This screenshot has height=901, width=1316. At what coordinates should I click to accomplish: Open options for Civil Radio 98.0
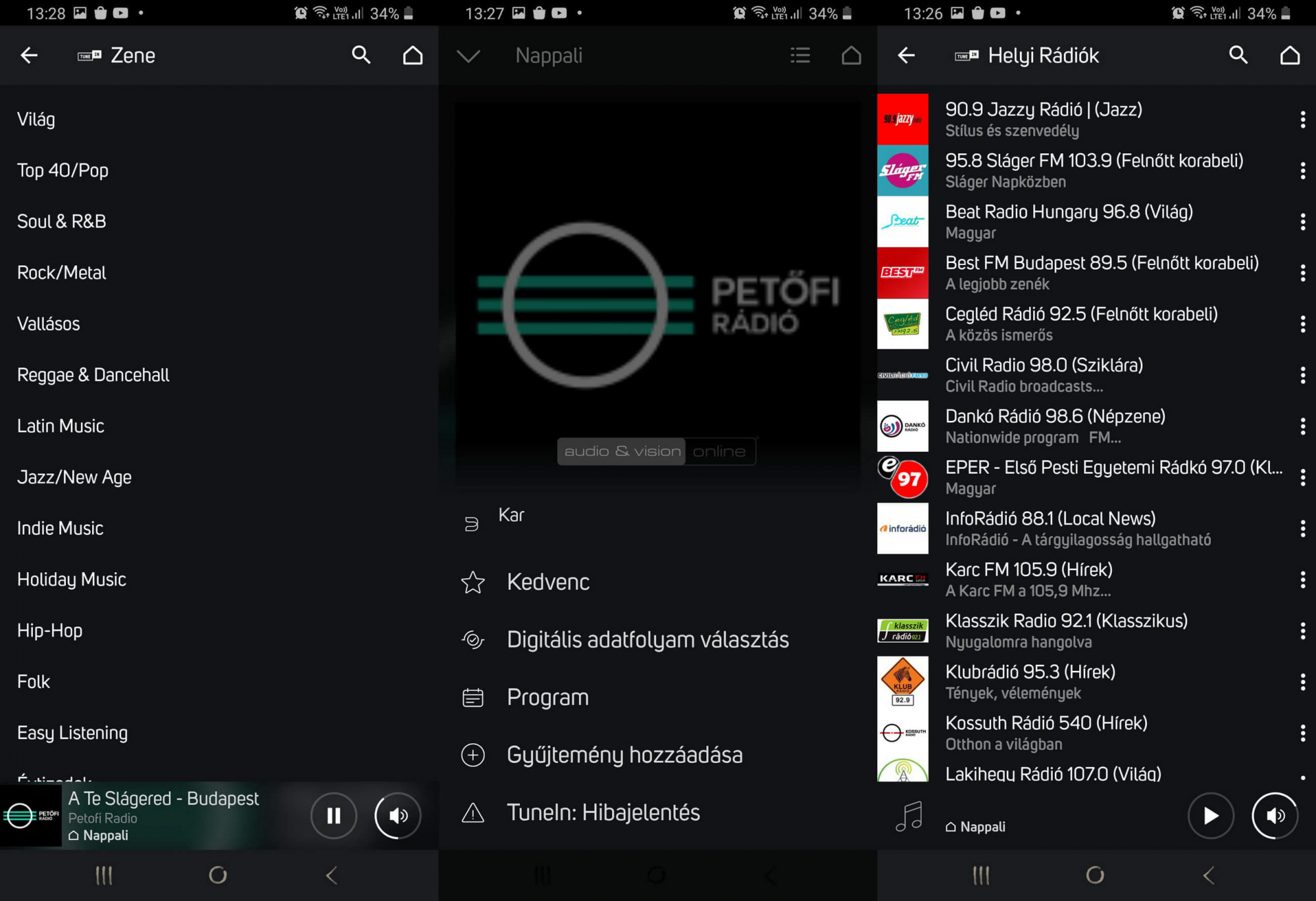(x=1303, y=375)
